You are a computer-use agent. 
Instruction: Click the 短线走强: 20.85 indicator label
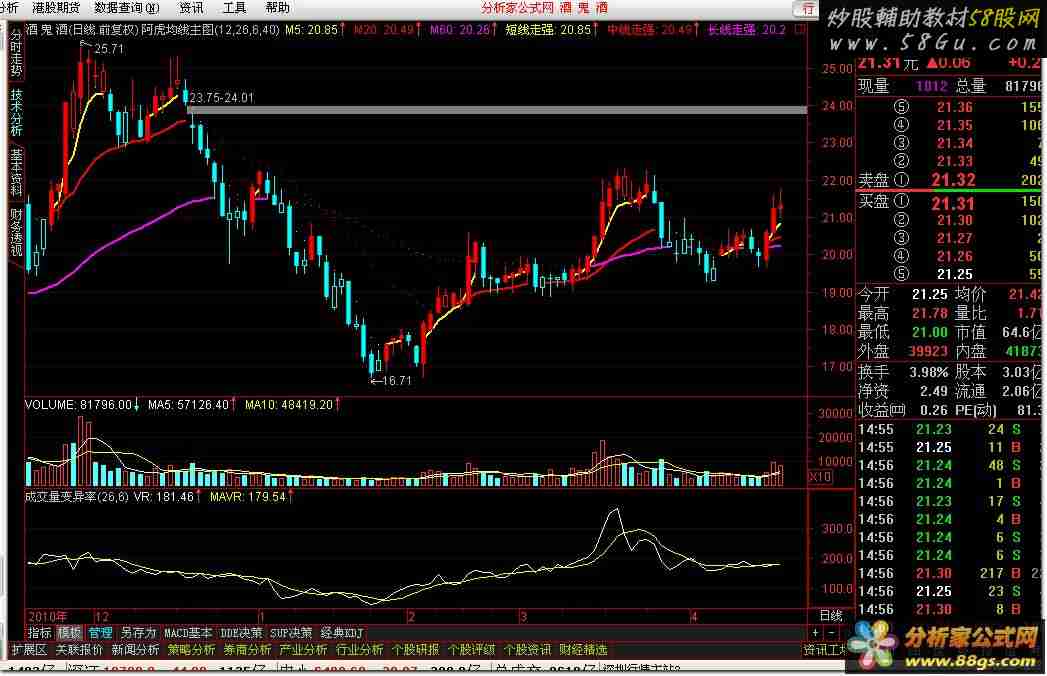(x=548, y=29)
